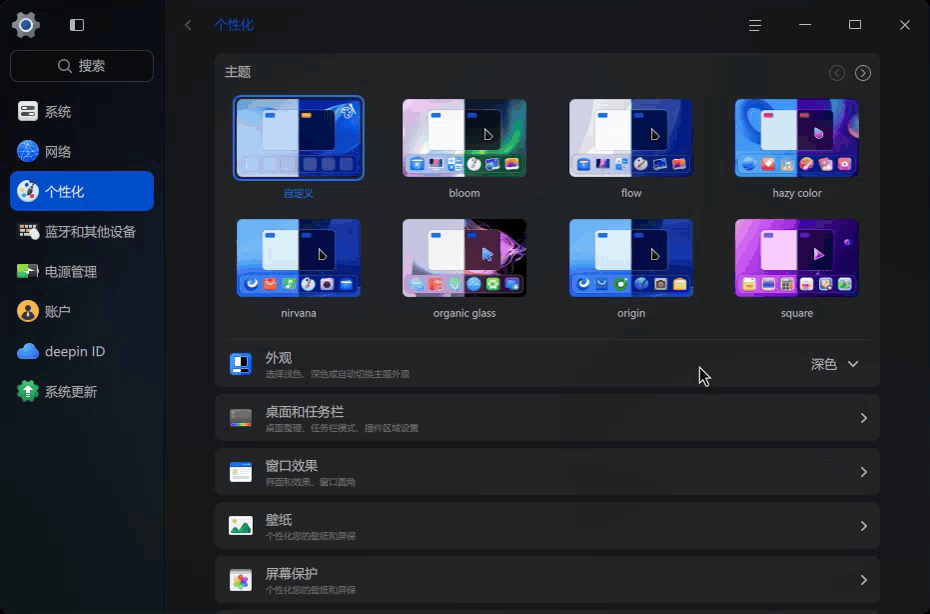Select the 自定义 theme thumbnail
The image size is (930, 614).
298,138
